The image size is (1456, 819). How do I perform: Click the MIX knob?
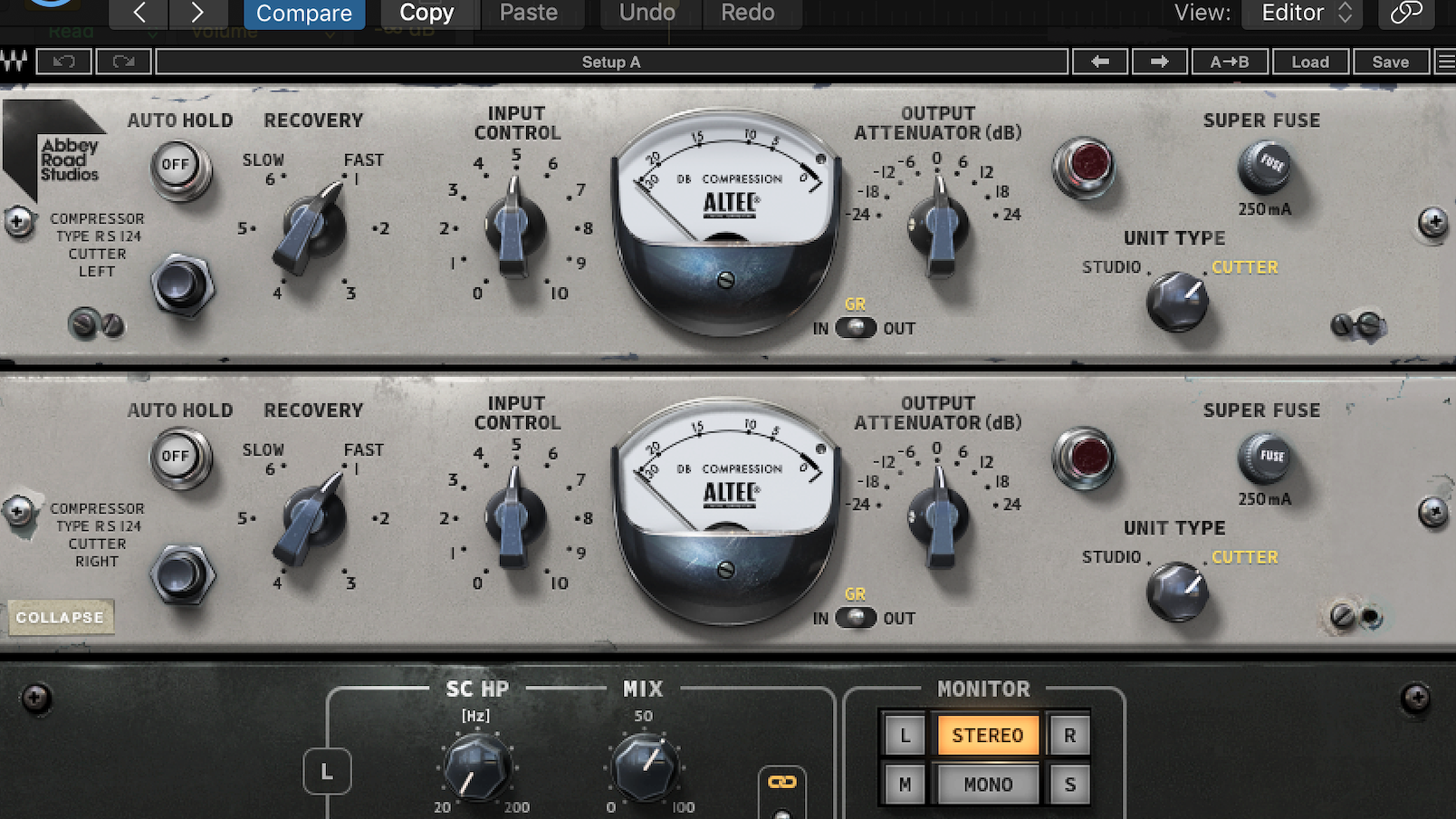click(x=645, y=766)
